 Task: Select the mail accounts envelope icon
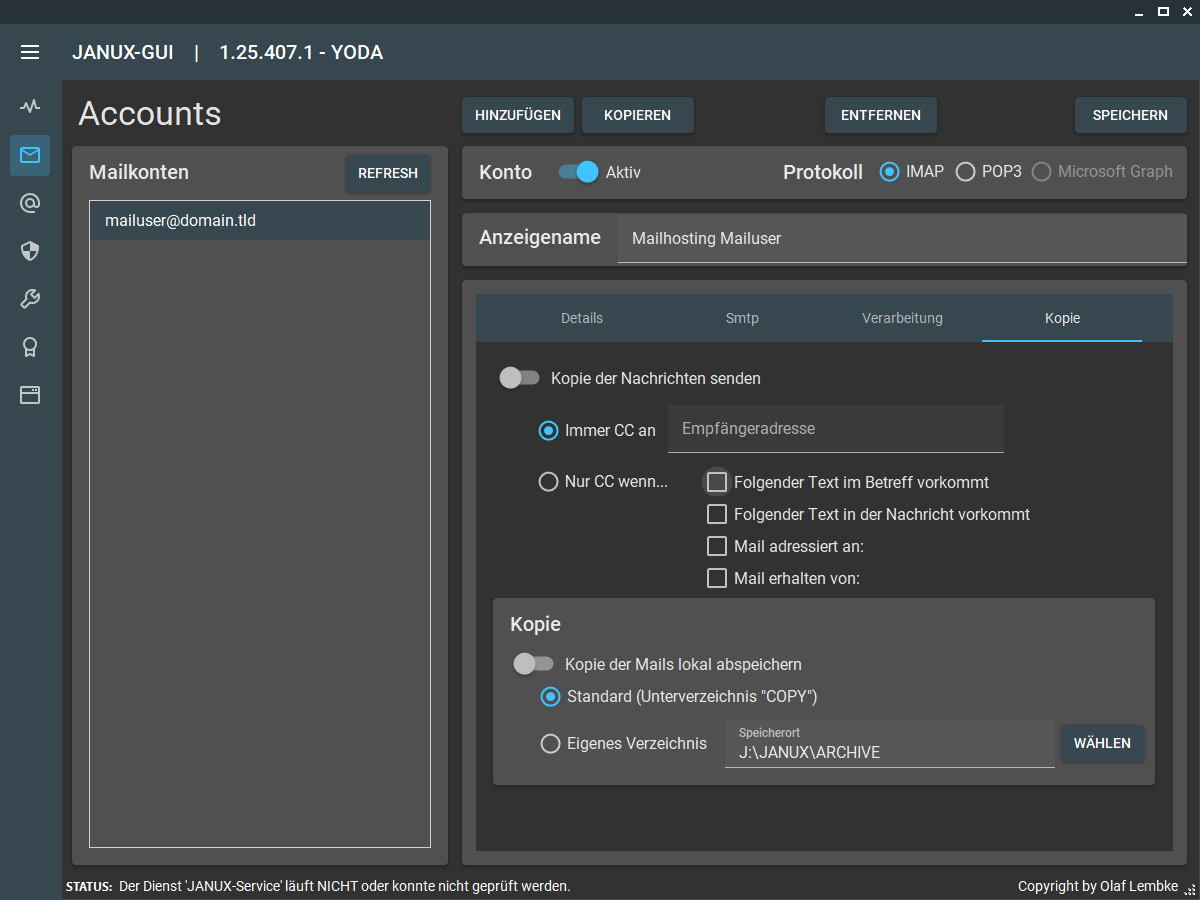click(x=30, y=155)
